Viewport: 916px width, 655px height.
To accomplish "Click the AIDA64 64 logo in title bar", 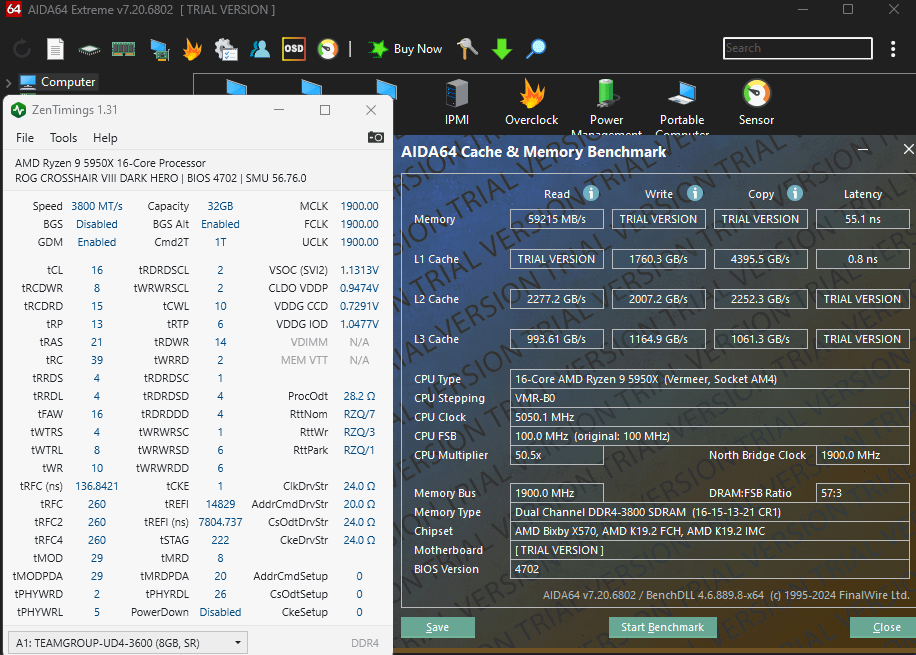I will (x=13, y=9).
